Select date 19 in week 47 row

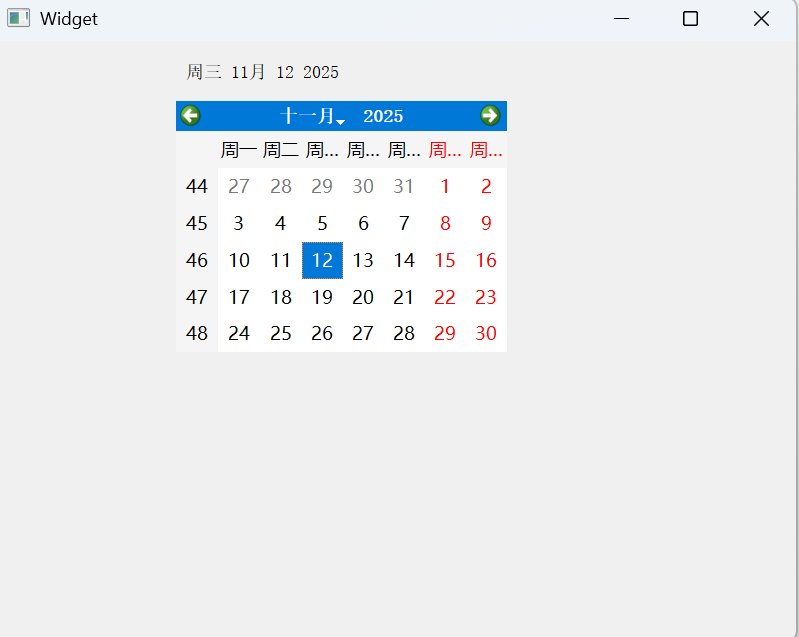322,297
